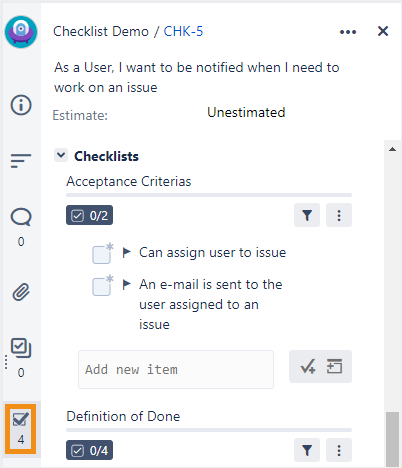Open Definition of Done vertical dots menu

[339, 450]
